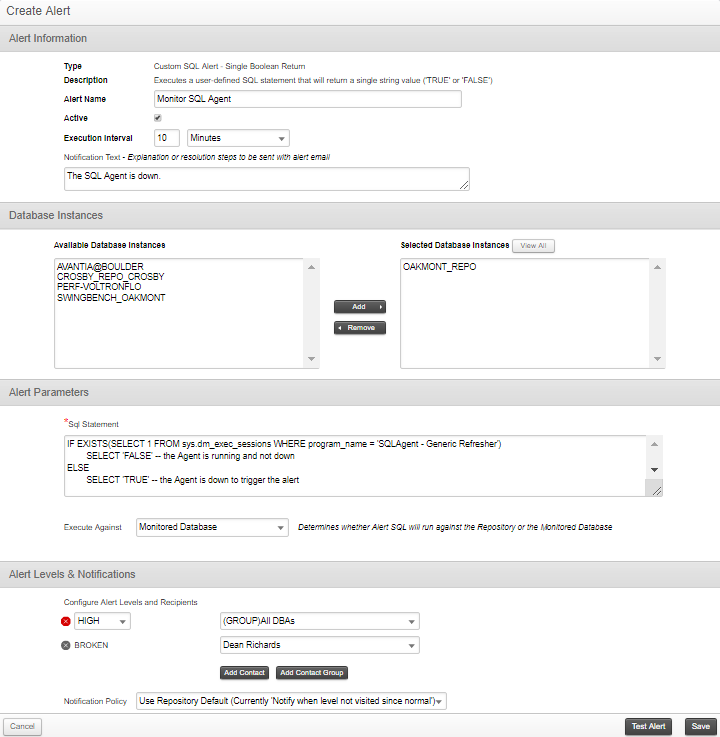Image resolution: width=720 pixels, height=737 pixels.
Task: Click the Test Alert button
Action: coord(649,727)
